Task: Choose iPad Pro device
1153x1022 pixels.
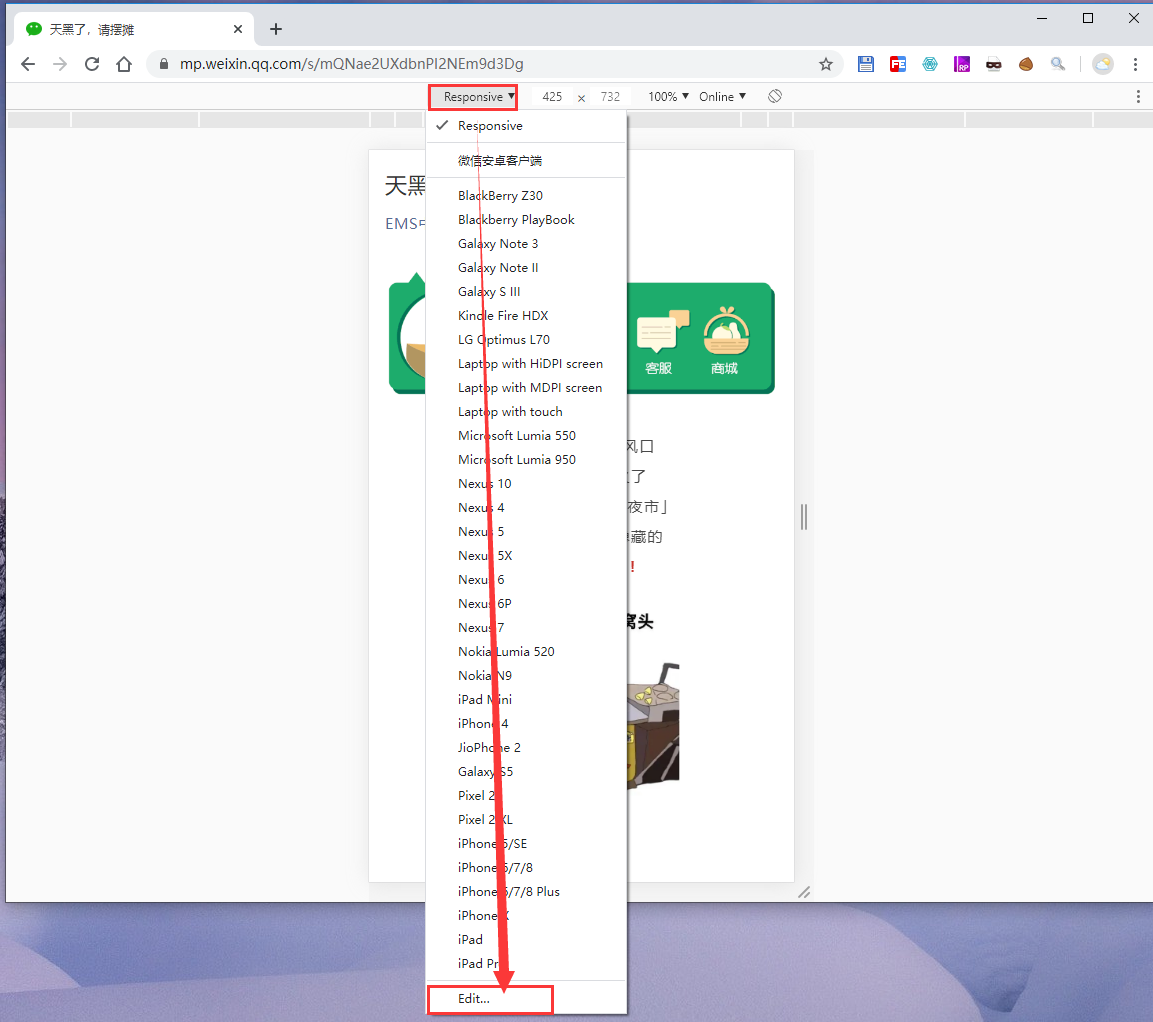Action: (x=526, y=964)
